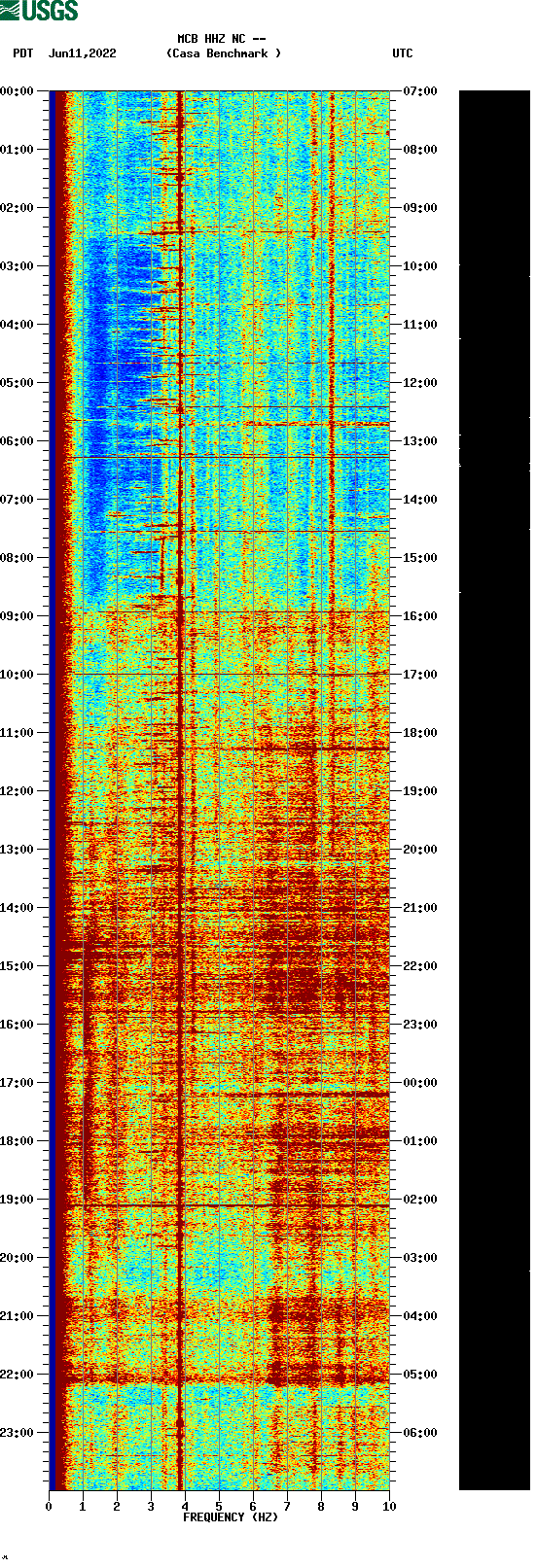Click the 10:00 UTC time label
This screenshot has width=537, height=1568.
pos(420,266)
